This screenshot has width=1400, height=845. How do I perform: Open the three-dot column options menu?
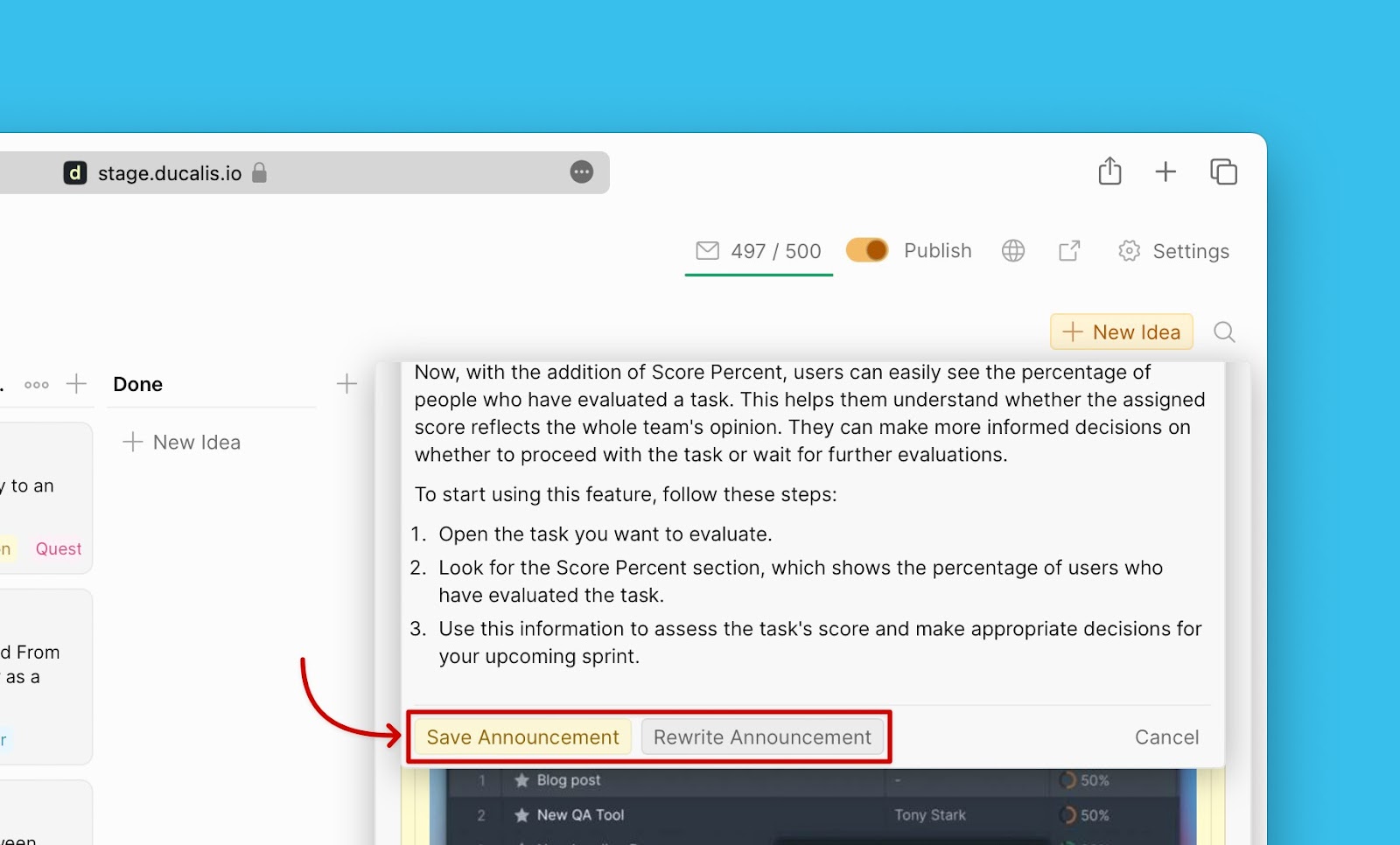(x=37, y=385)
